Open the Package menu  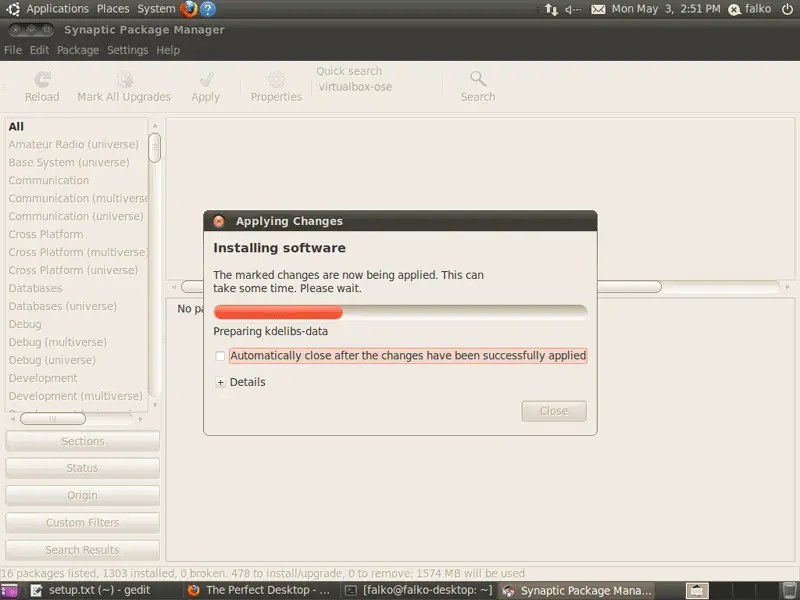click(78, 50)
